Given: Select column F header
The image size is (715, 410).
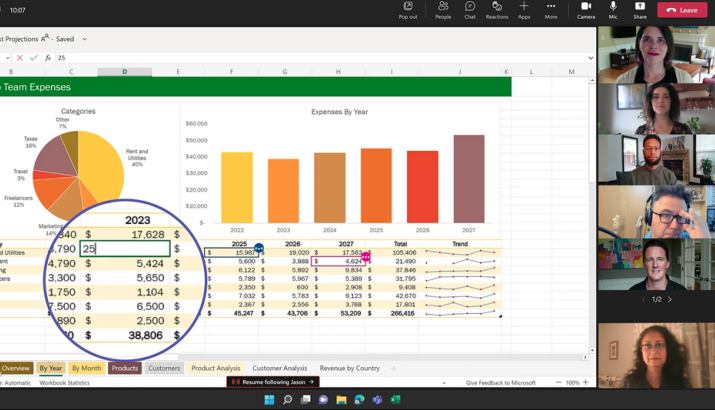Looking at the screenshot, I should pyautogui.click(x=231, y=72).
